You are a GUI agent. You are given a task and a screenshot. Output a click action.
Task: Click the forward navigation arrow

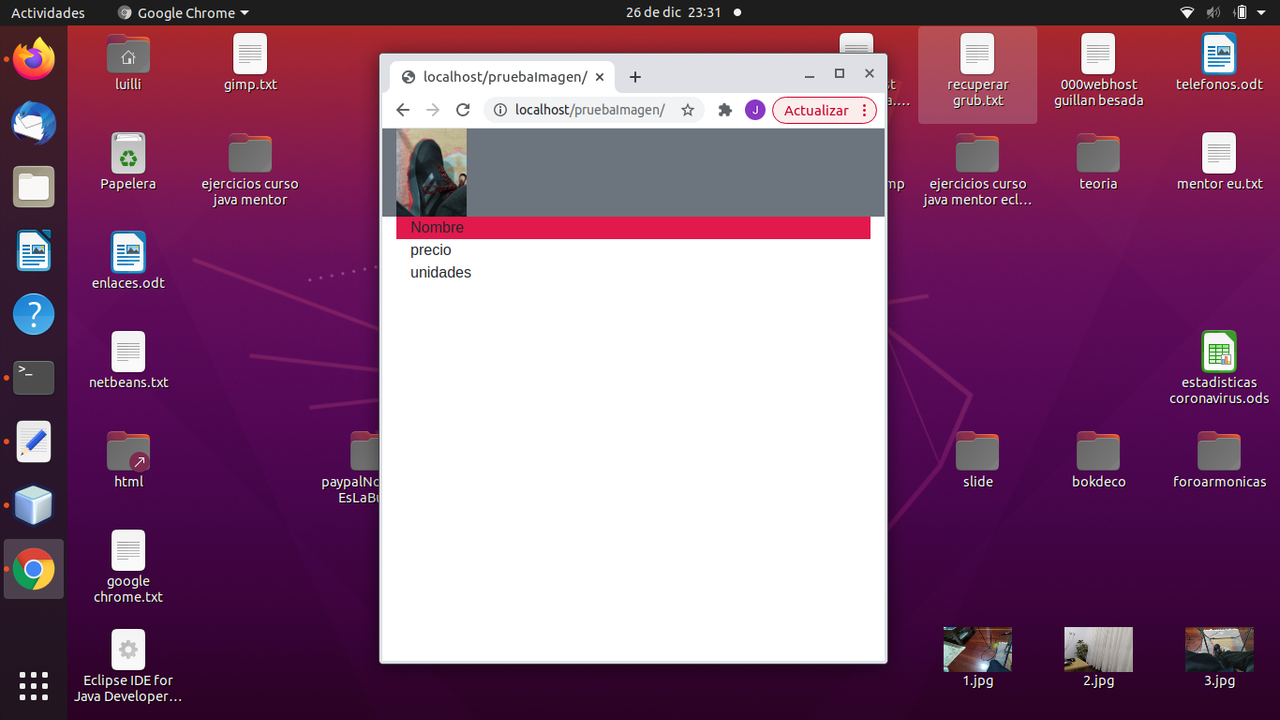[433, 110]
